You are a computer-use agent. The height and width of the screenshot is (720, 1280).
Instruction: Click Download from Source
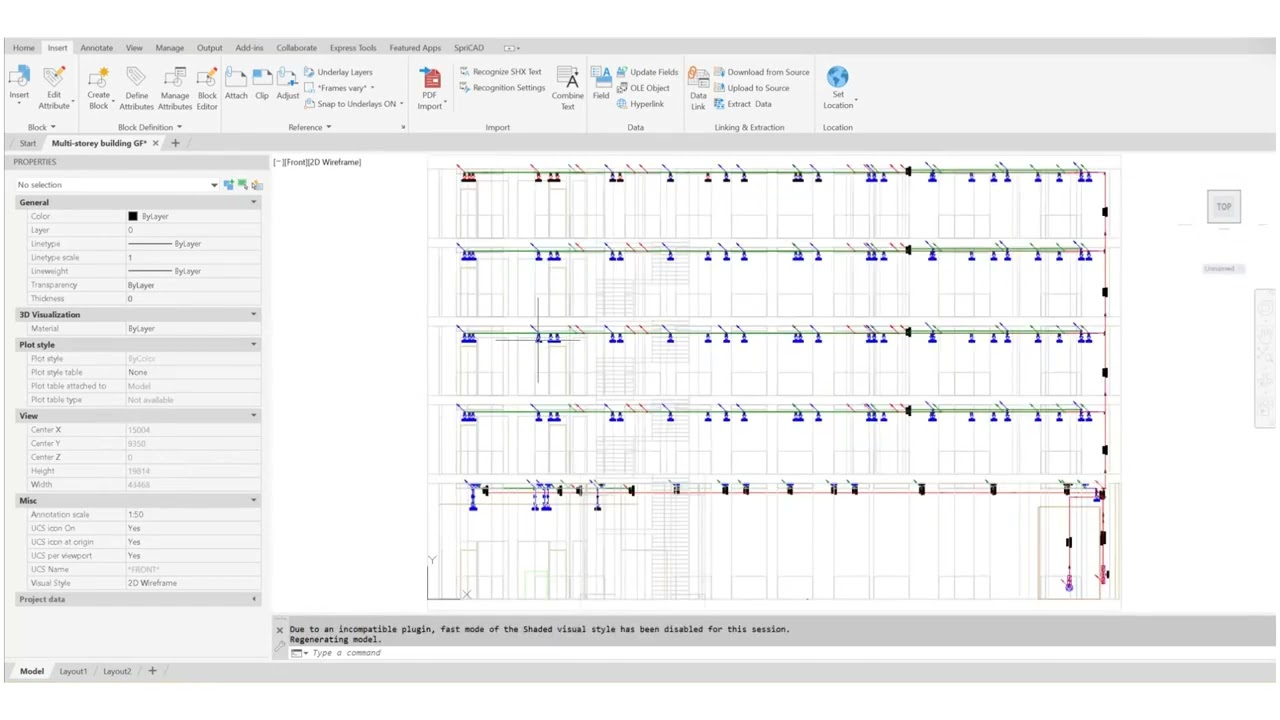[x=767, y=71]
